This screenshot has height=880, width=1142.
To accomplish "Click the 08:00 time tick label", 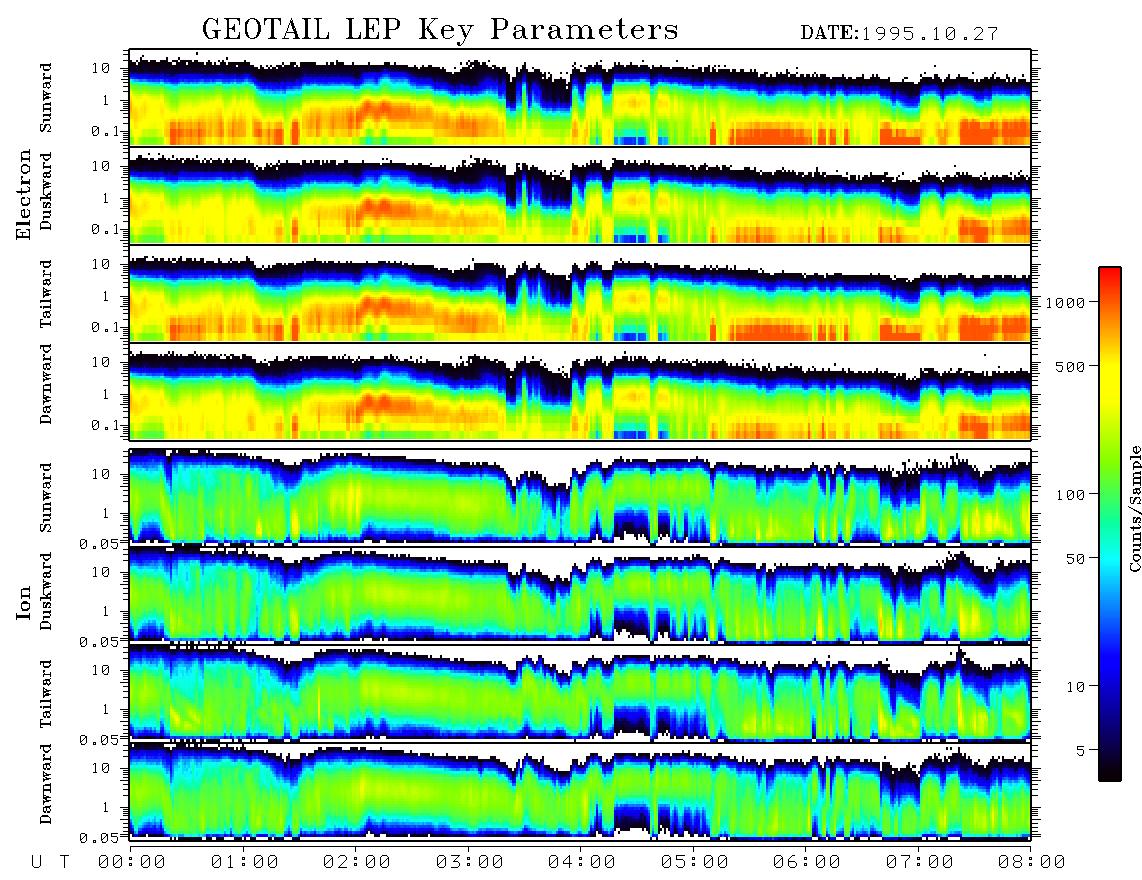I will point(1032,862).
